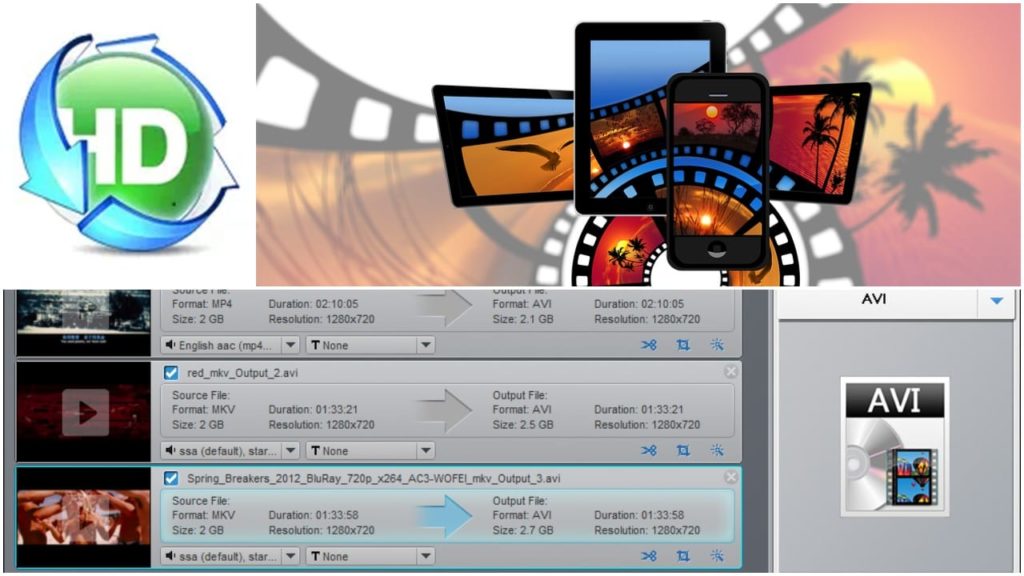This screenshot has width=1024, height=576.
Task: Click Duration: 01:33:21 in source file info
Action: pyautogui.click(x=313, y=409)
